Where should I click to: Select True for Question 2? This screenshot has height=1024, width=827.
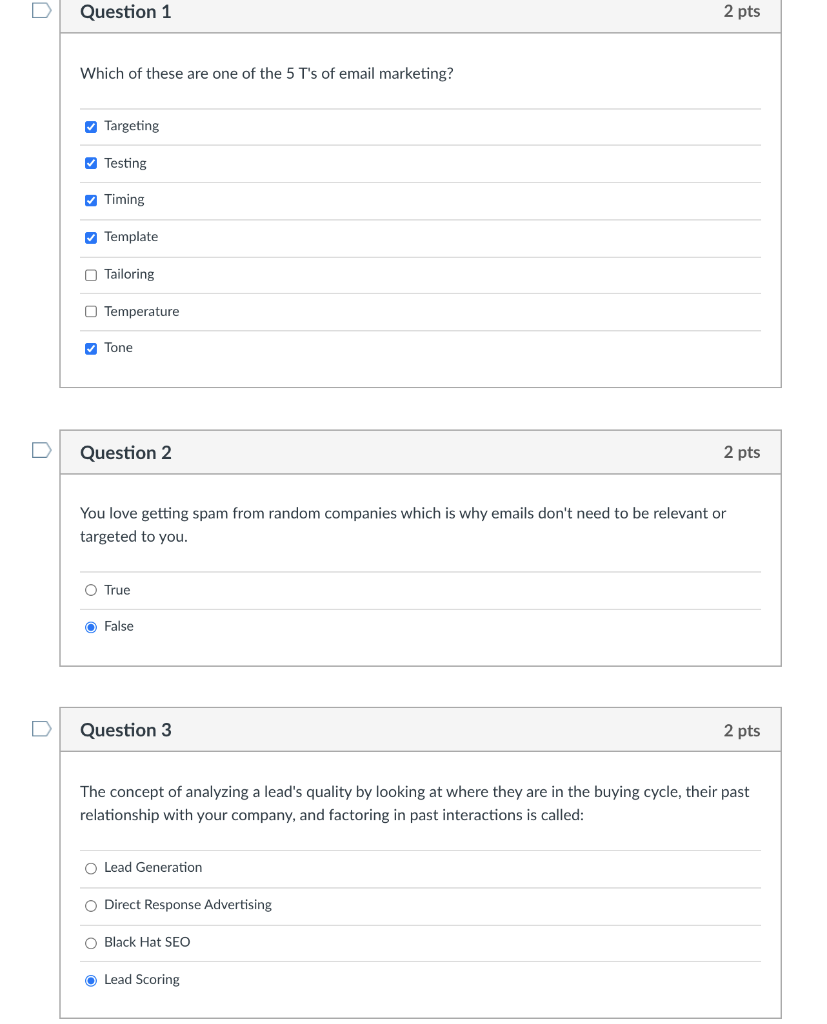point(91,590)
